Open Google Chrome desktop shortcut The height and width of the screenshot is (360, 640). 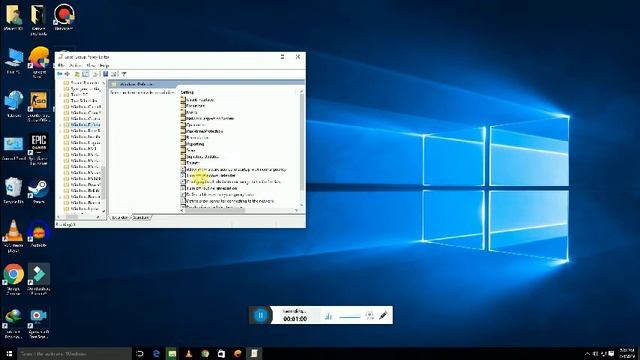pos(13,280)
